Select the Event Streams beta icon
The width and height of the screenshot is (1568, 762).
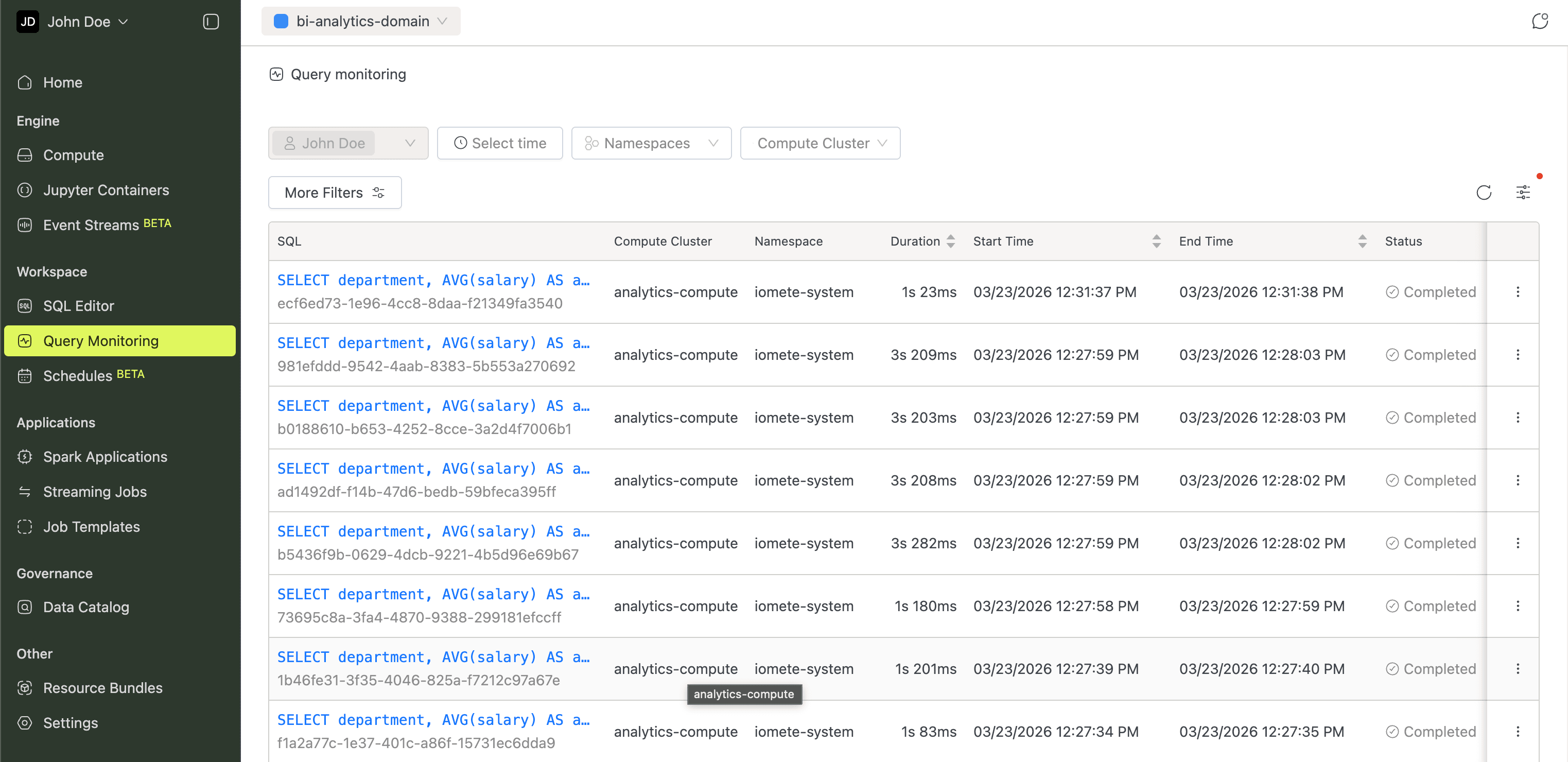(24, 224)
